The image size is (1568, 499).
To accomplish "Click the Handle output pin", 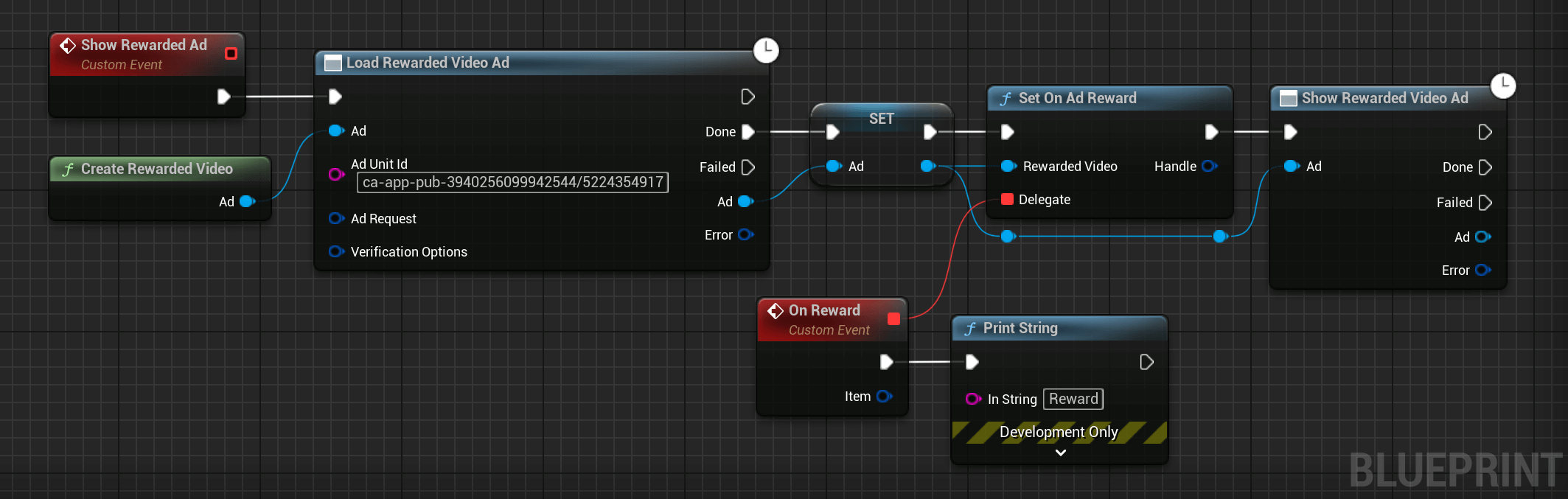I will (x=1210, y=166).
